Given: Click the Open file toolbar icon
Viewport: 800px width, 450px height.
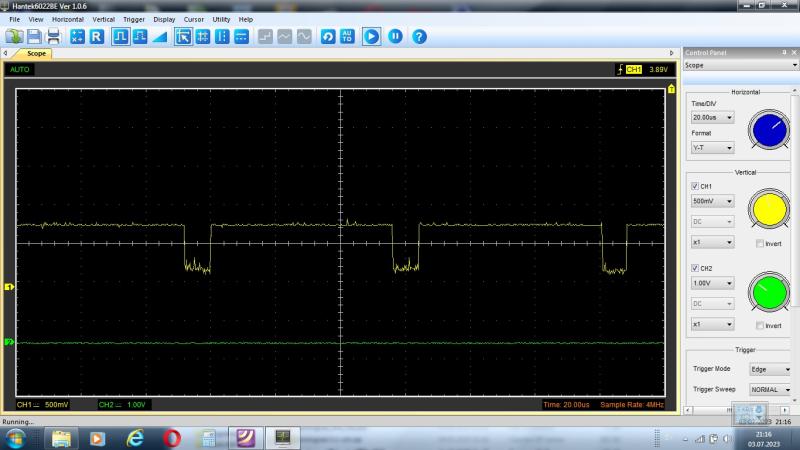Looking at the screenshot, I should pos(13,36).
